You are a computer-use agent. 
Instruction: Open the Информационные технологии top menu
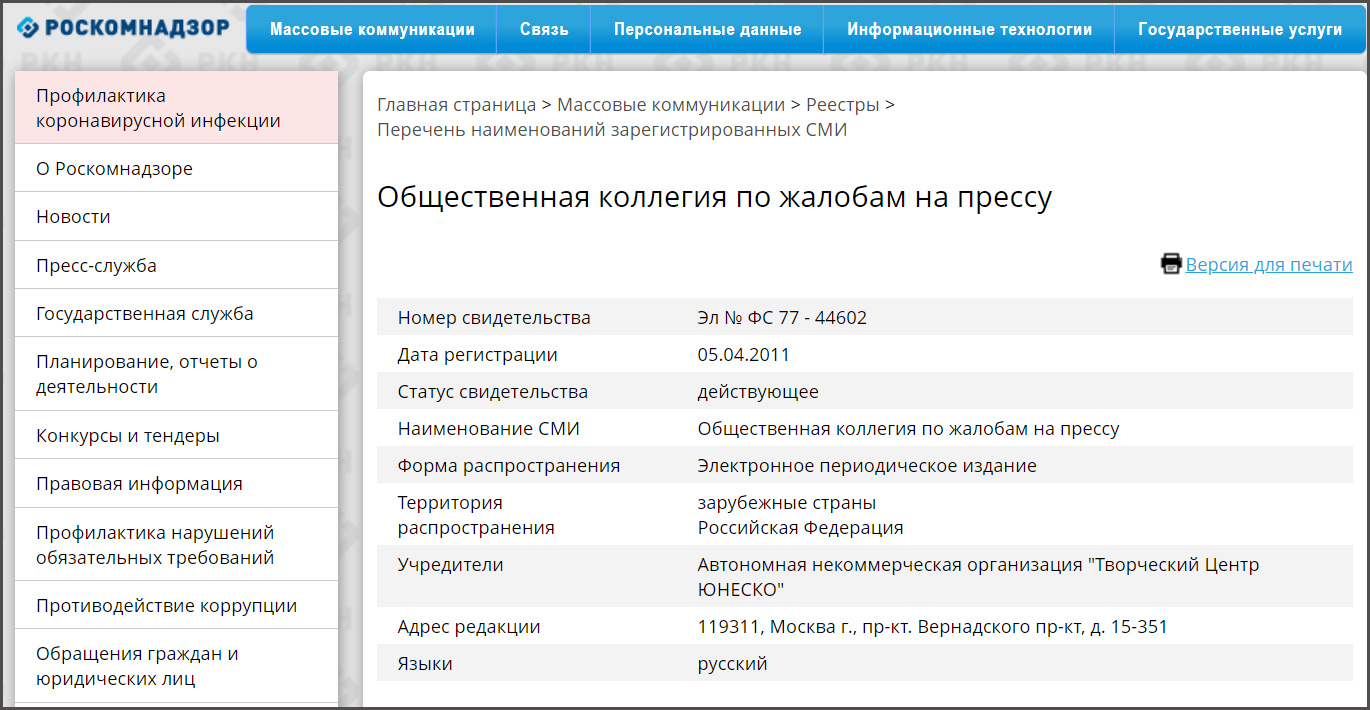(969, 29)
